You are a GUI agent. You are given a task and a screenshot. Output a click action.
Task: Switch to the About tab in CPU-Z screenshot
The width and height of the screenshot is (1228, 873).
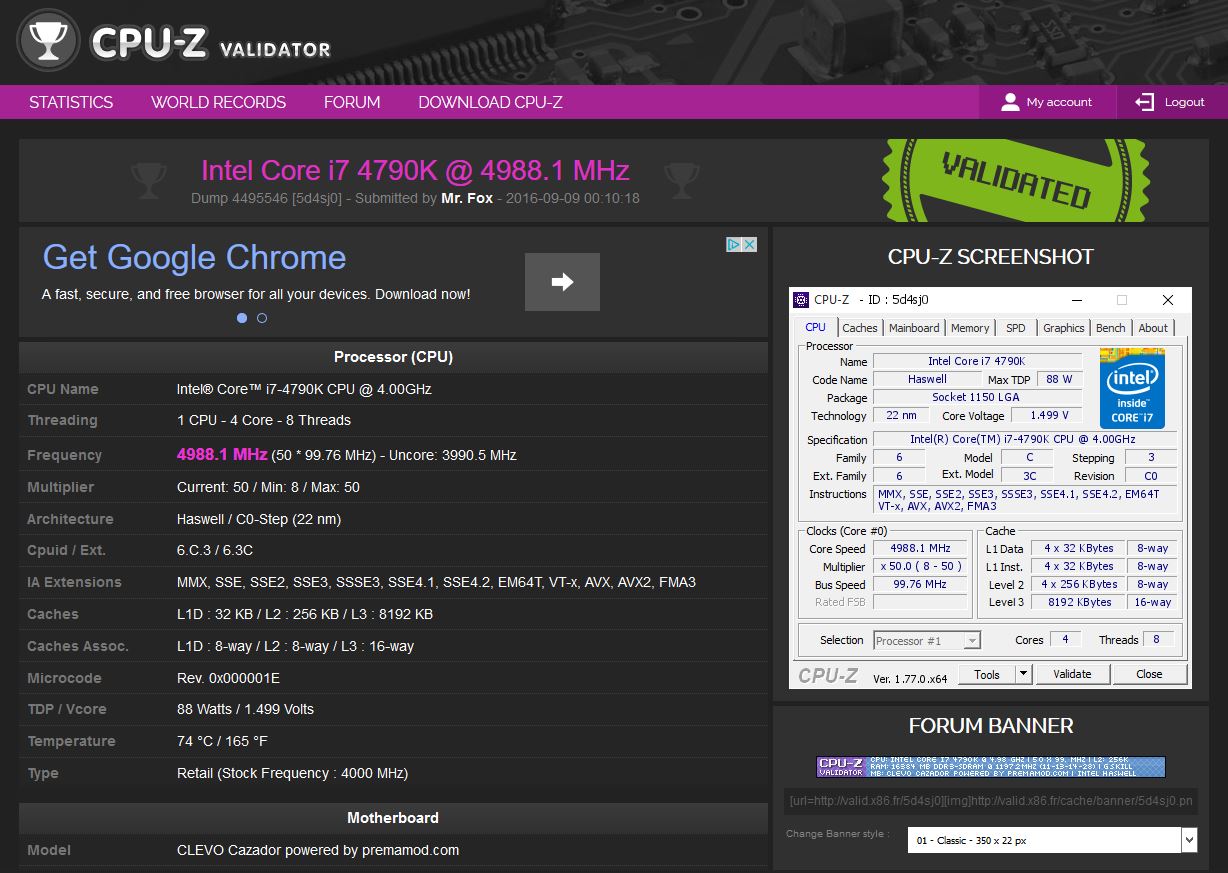click(1153, 328)
